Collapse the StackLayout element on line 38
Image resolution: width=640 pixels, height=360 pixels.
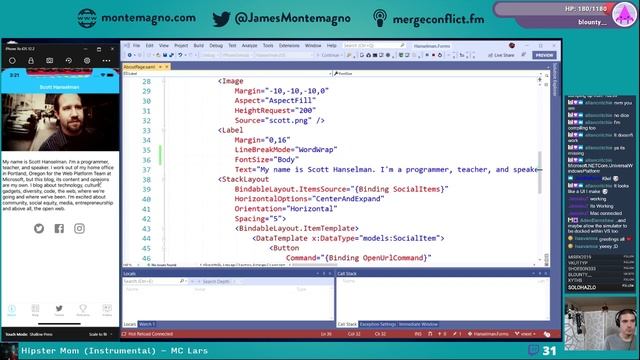[164, 180]
